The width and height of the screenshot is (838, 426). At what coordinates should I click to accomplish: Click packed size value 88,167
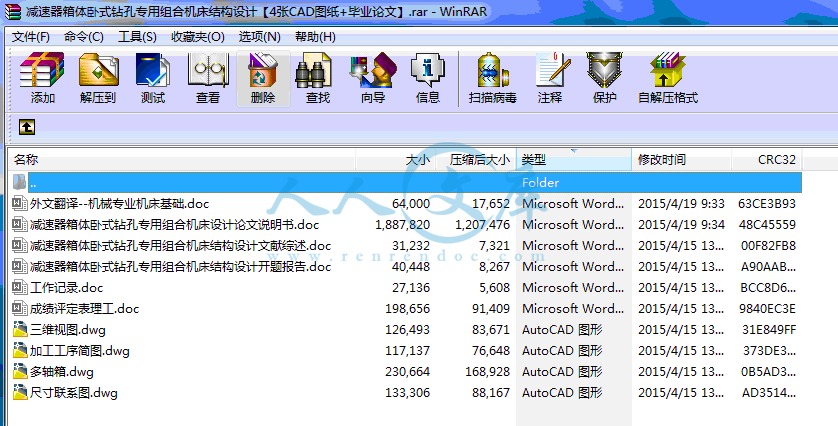click(491, 393)
